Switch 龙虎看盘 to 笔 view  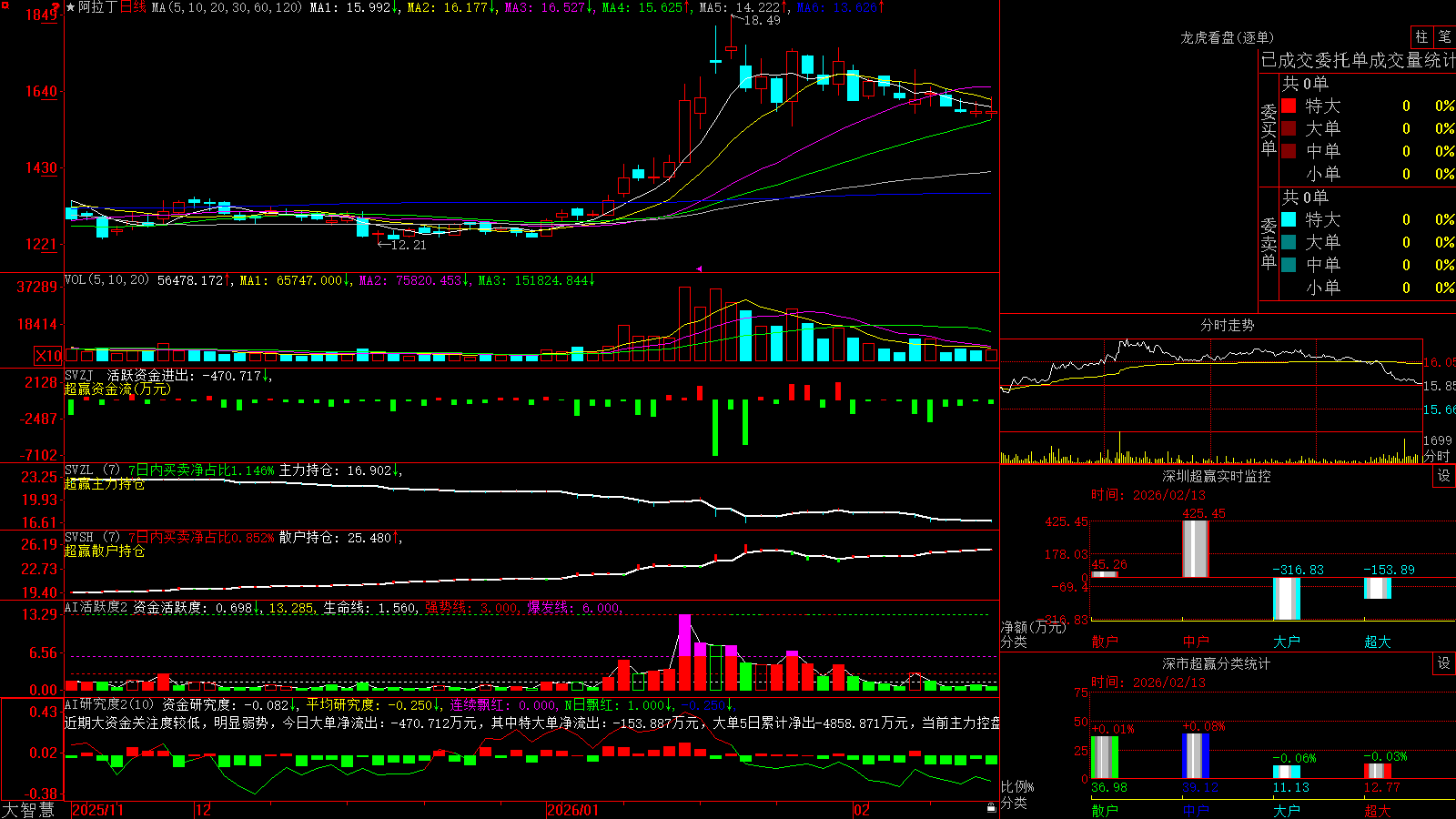click(1444, 37)
